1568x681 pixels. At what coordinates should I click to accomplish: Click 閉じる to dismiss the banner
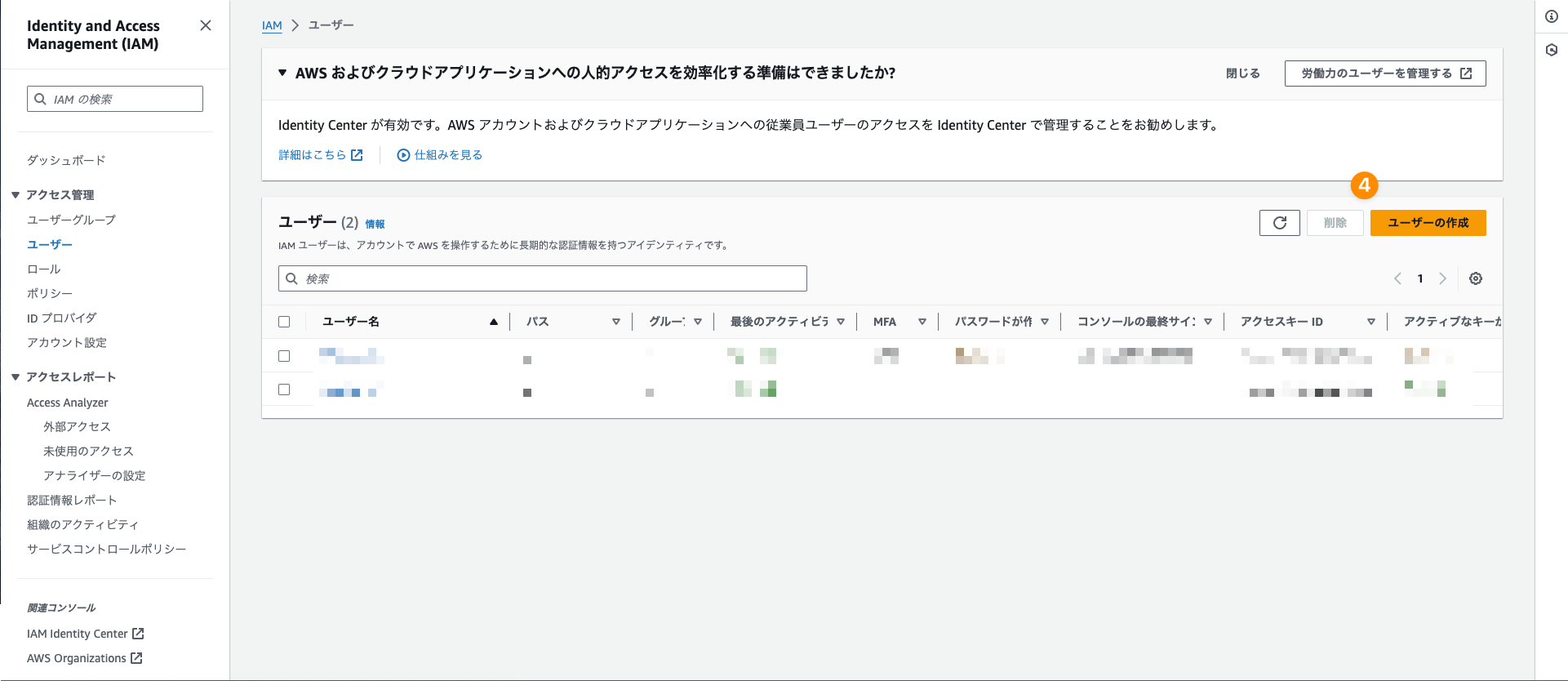pyautogui.click(x=1243, y=73)
